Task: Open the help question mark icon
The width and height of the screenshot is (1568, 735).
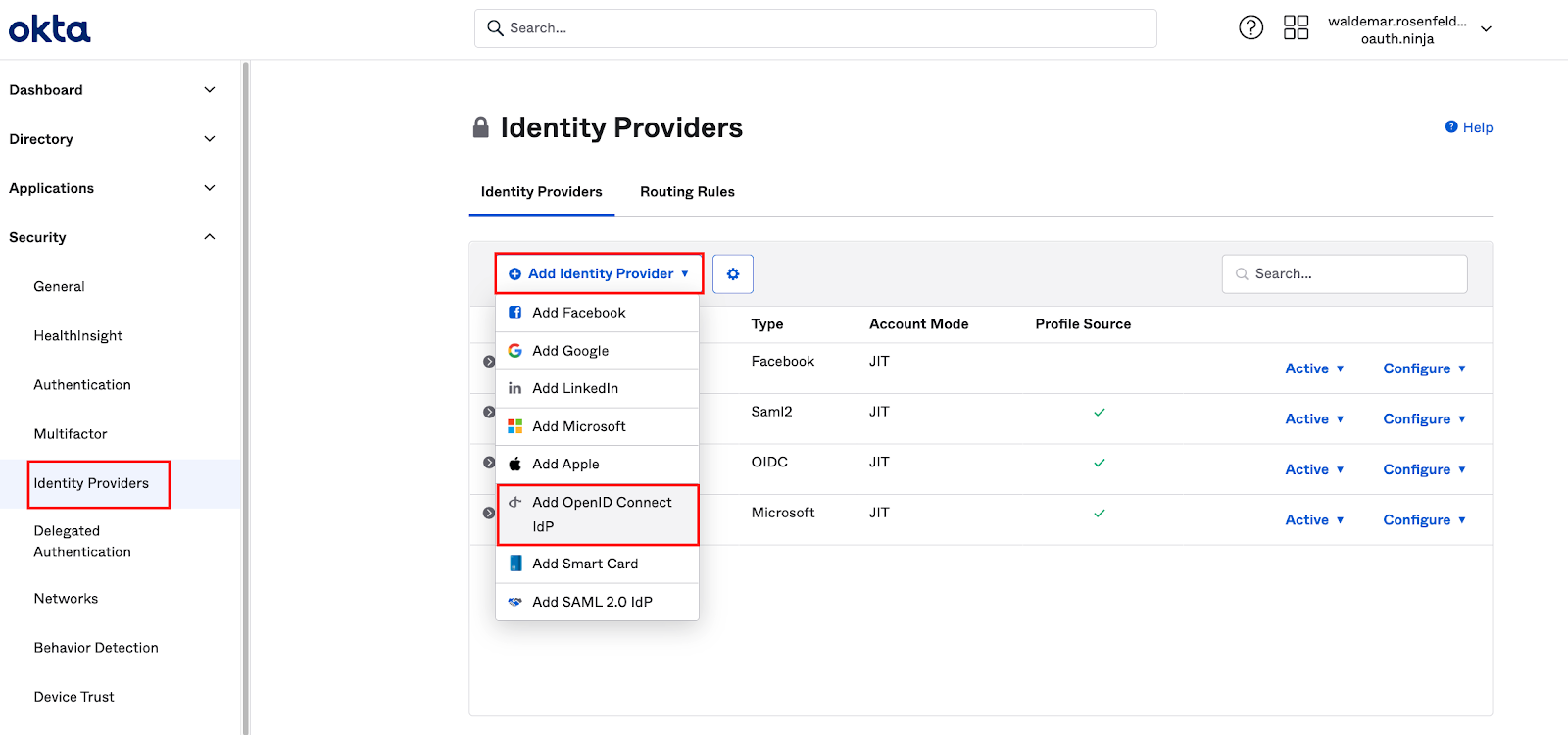Action: click(1251, 27)
